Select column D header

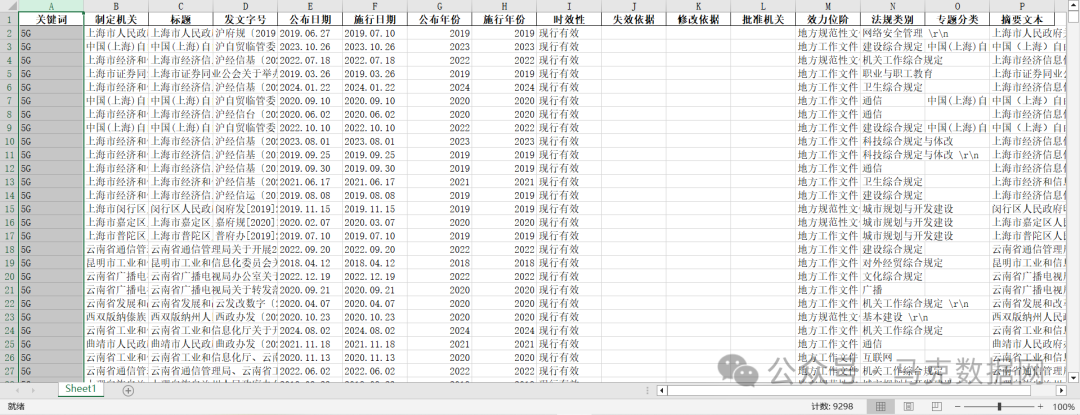click(x=245, y=6)
